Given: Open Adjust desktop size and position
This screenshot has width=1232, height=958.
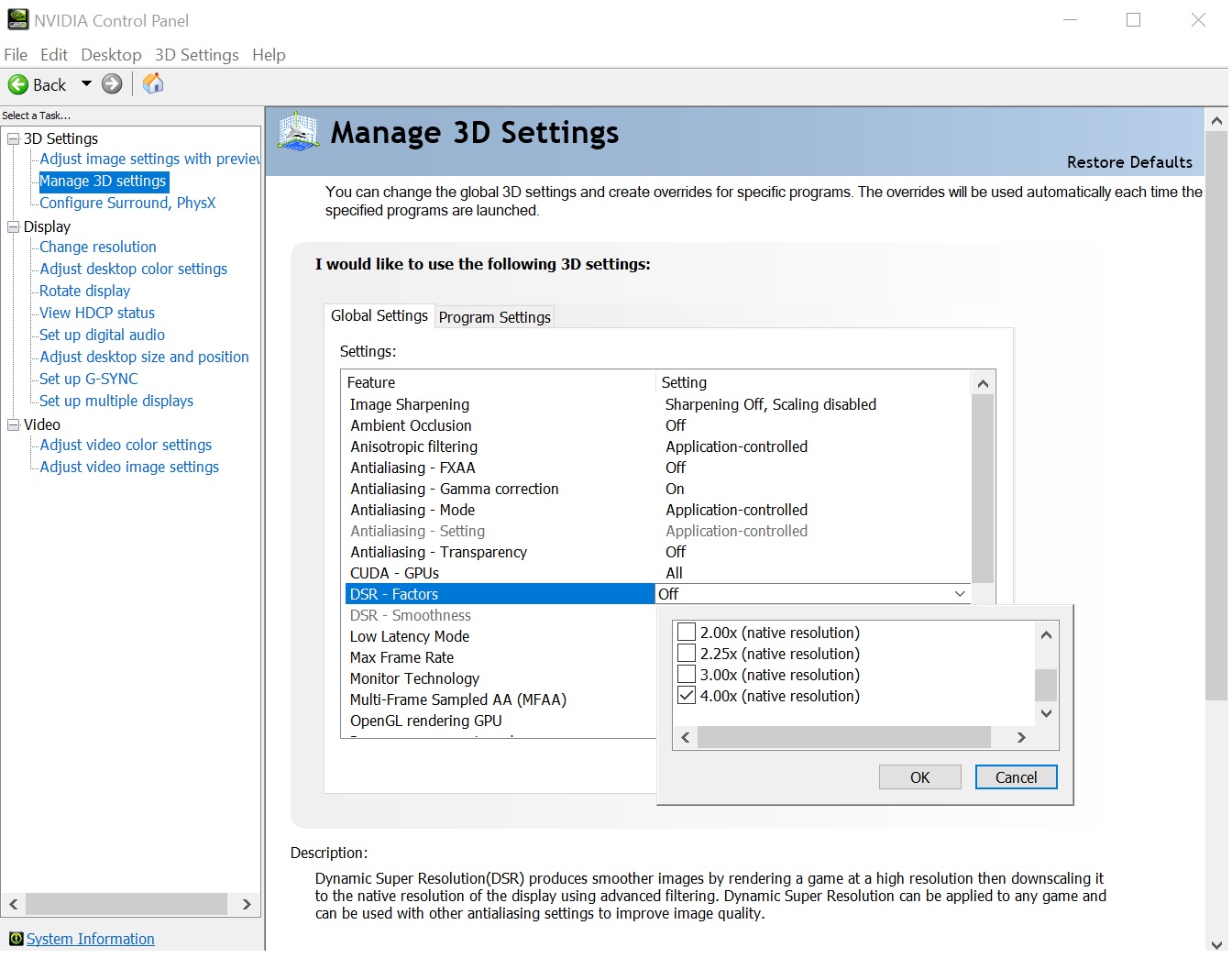Looking at the screenshot, I should pos(144,357).
